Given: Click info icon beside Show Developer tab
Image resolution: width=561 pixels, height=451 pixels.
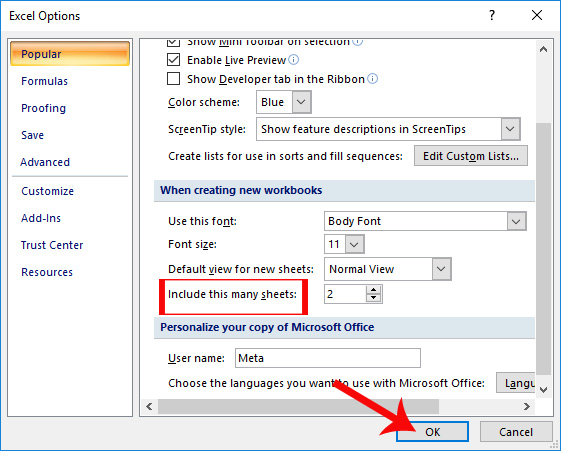Looking at the screenshot, I should pos(372,79).
